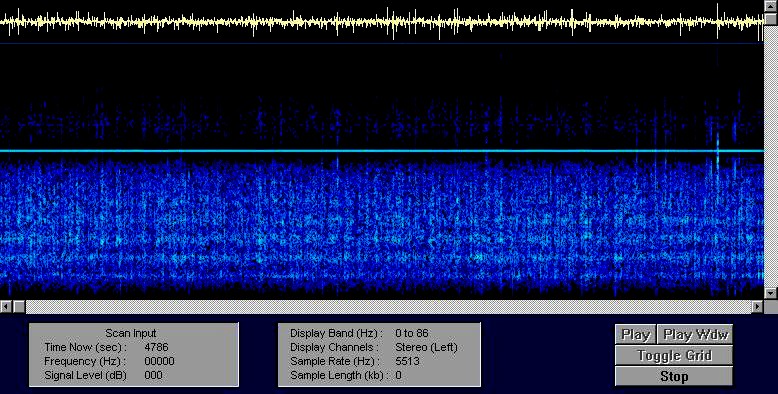Click the bright cyan horizontal line in spectrogram
Viewport: 778px width, 394px height.
[382, 150]
